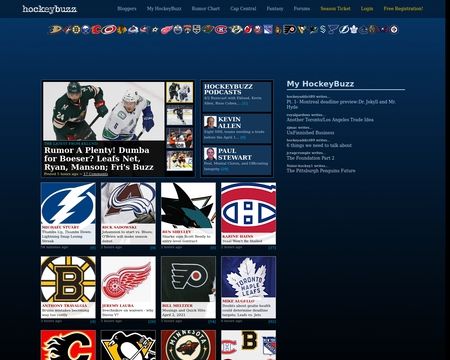Open the New Jersey Devils team logo
The width and height of the screenshot is (450, 360).
248,30
